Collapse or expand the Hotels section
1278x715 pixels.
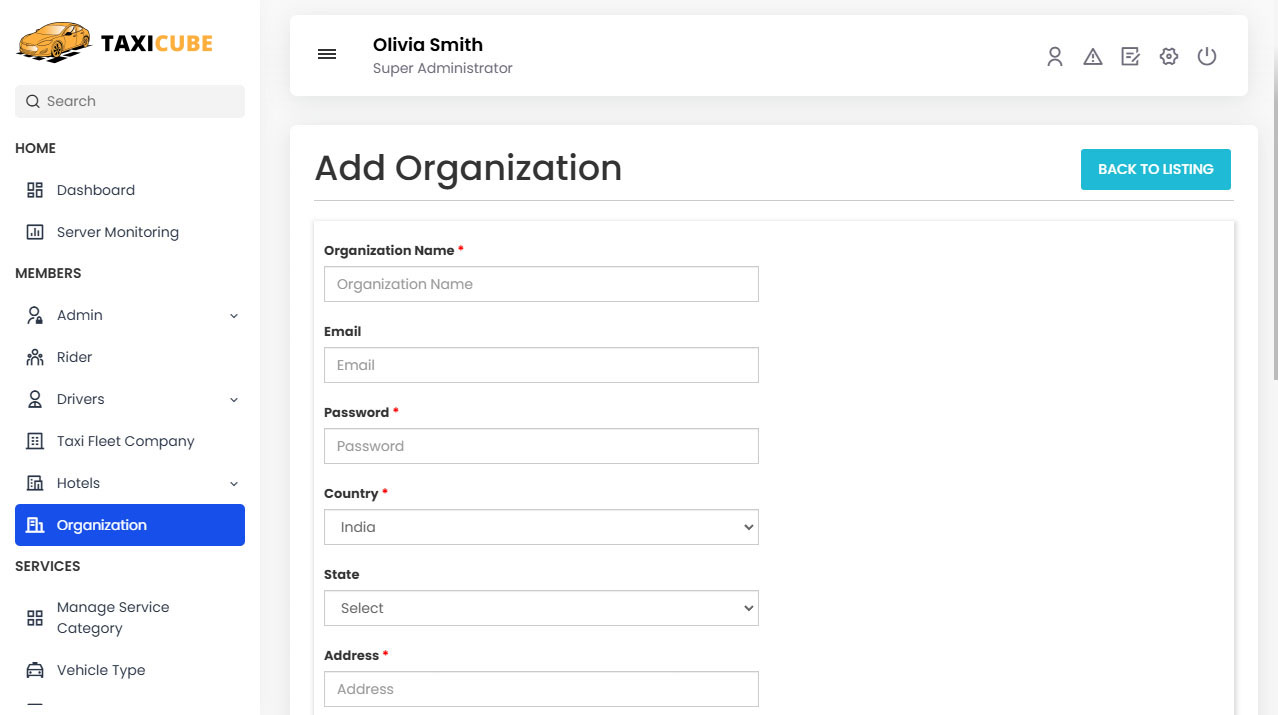coord(233,483)
